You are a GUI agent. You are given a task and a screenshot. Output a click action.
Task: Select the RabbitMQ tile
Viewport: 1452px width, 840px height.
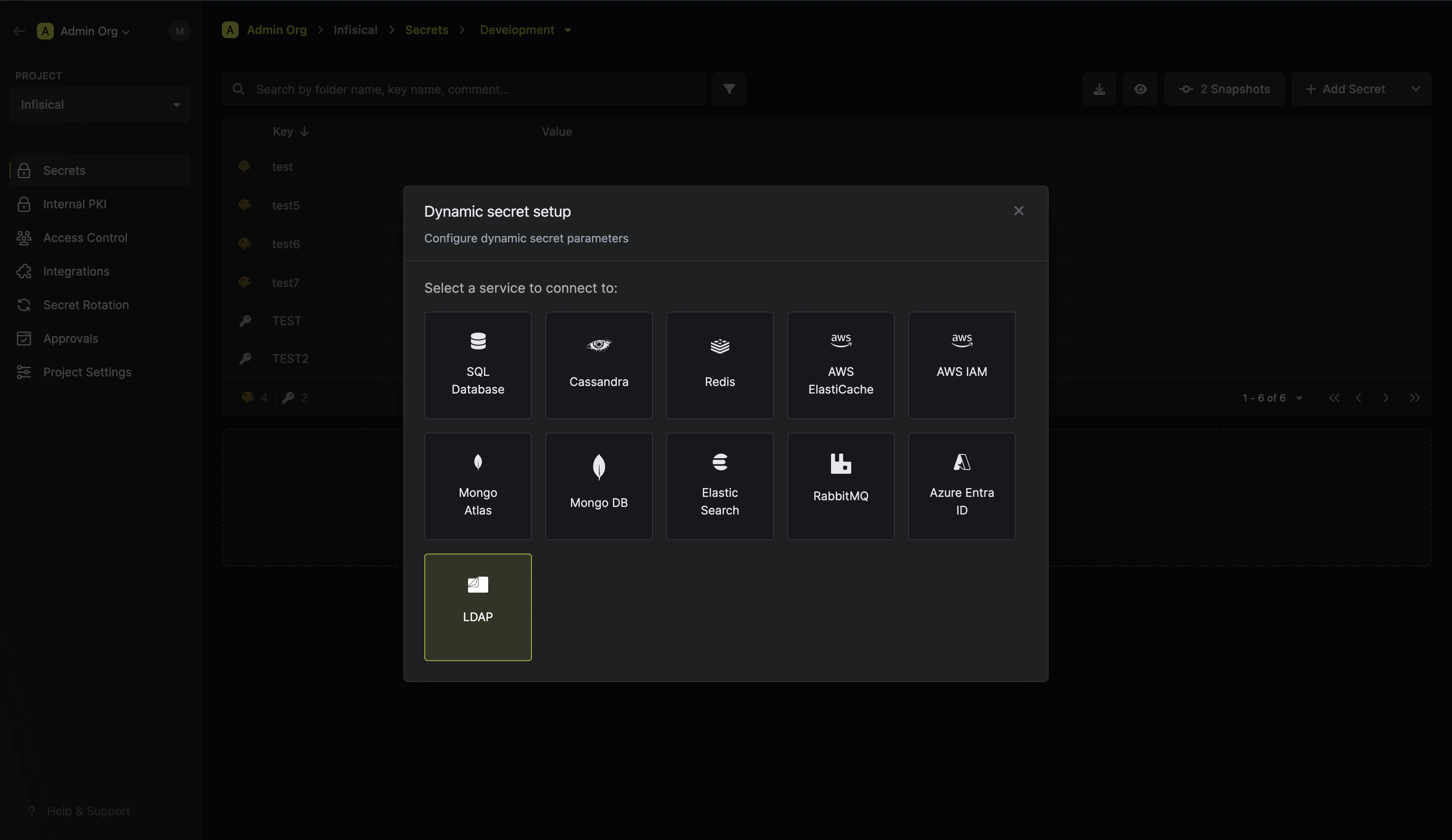[x=841, y=486]
